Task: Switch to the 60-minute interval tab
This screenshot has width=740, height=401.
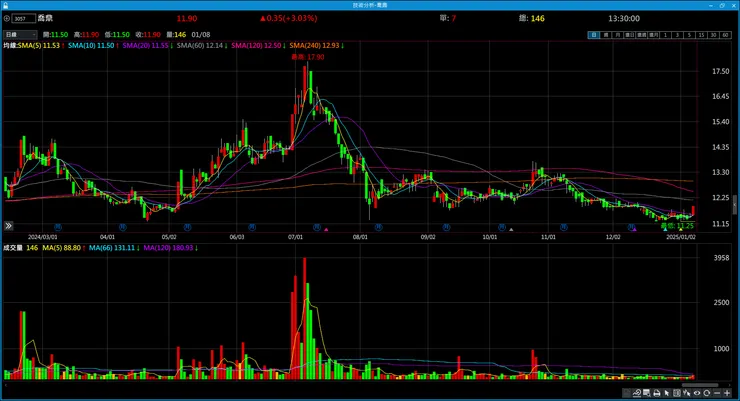Action: [x=725, y=35]
